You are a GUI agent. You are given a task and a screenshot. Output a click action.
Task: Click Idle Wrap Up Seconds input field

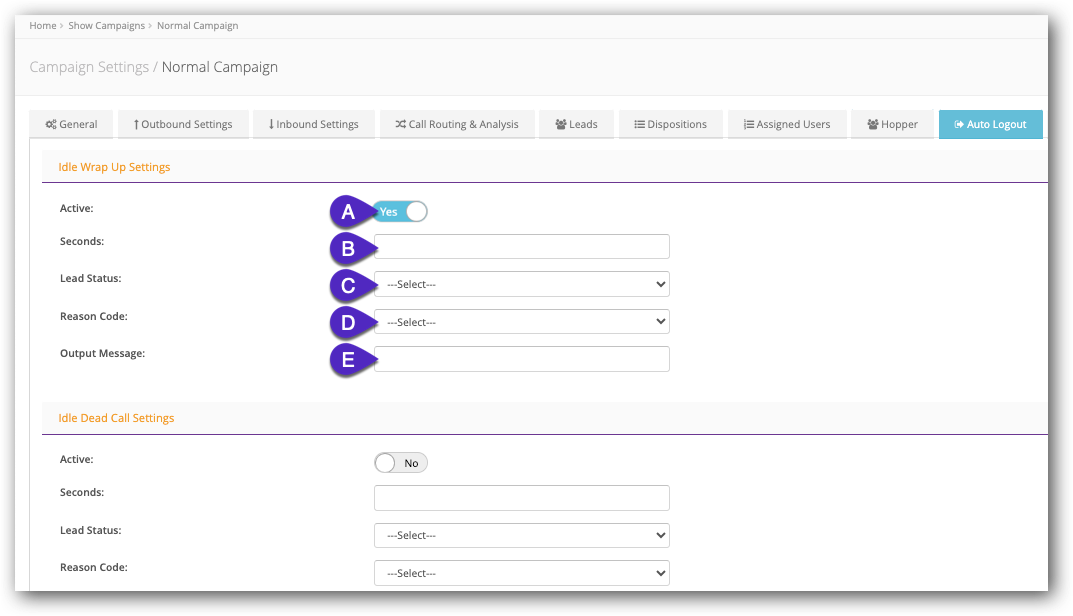pos(521,247)
